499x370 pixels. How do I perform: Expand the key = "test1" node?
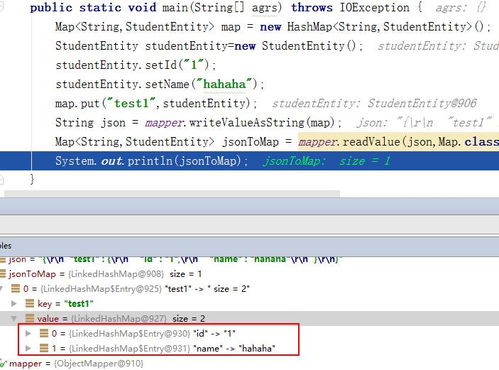pos(14,304)
